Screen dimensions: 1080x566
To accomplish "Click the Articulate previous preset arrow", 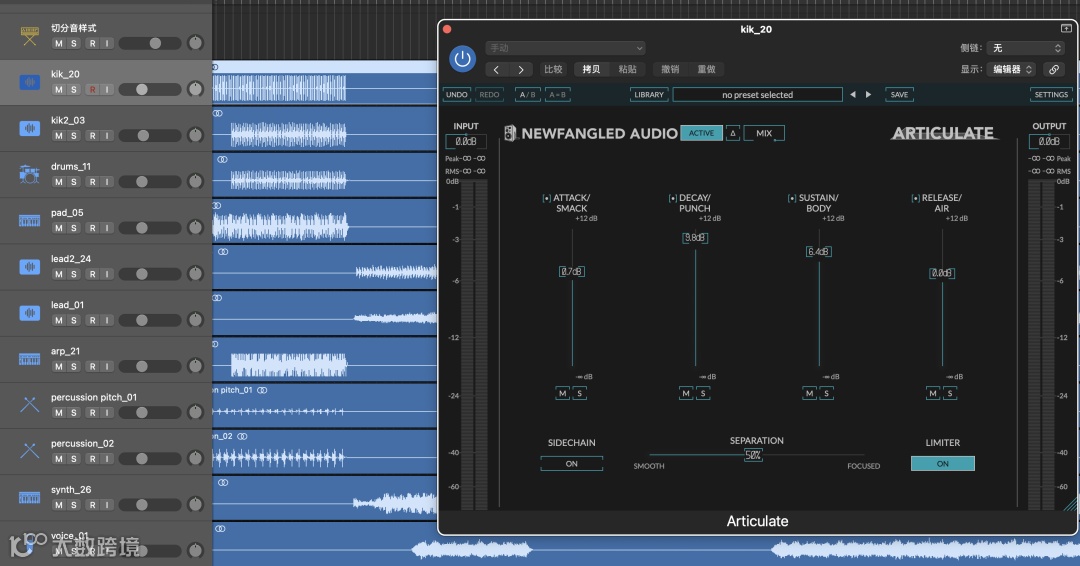I will point(853,95).
